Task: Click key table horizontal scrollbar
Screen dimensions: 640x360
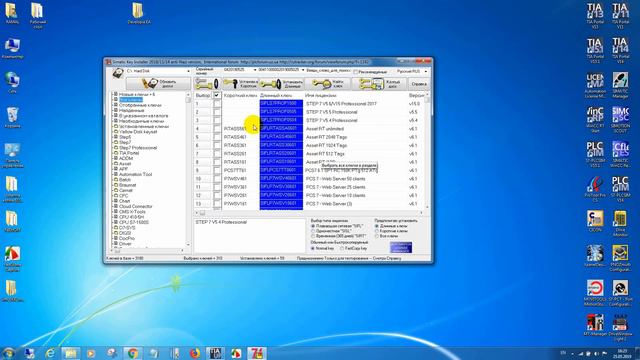Action: pos(309,213)
